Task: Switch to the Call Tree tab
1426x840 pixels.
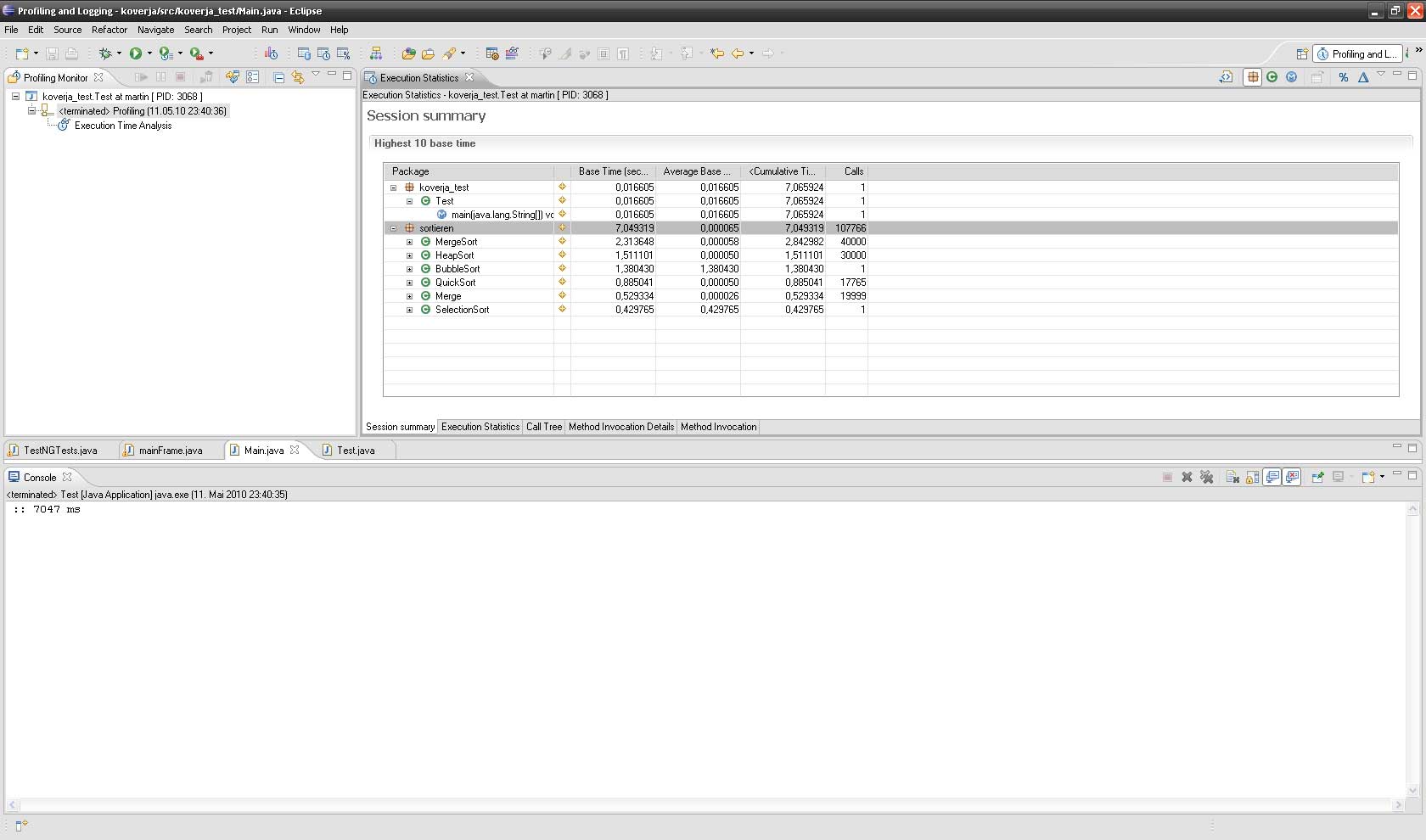Action: click(544, 427)
